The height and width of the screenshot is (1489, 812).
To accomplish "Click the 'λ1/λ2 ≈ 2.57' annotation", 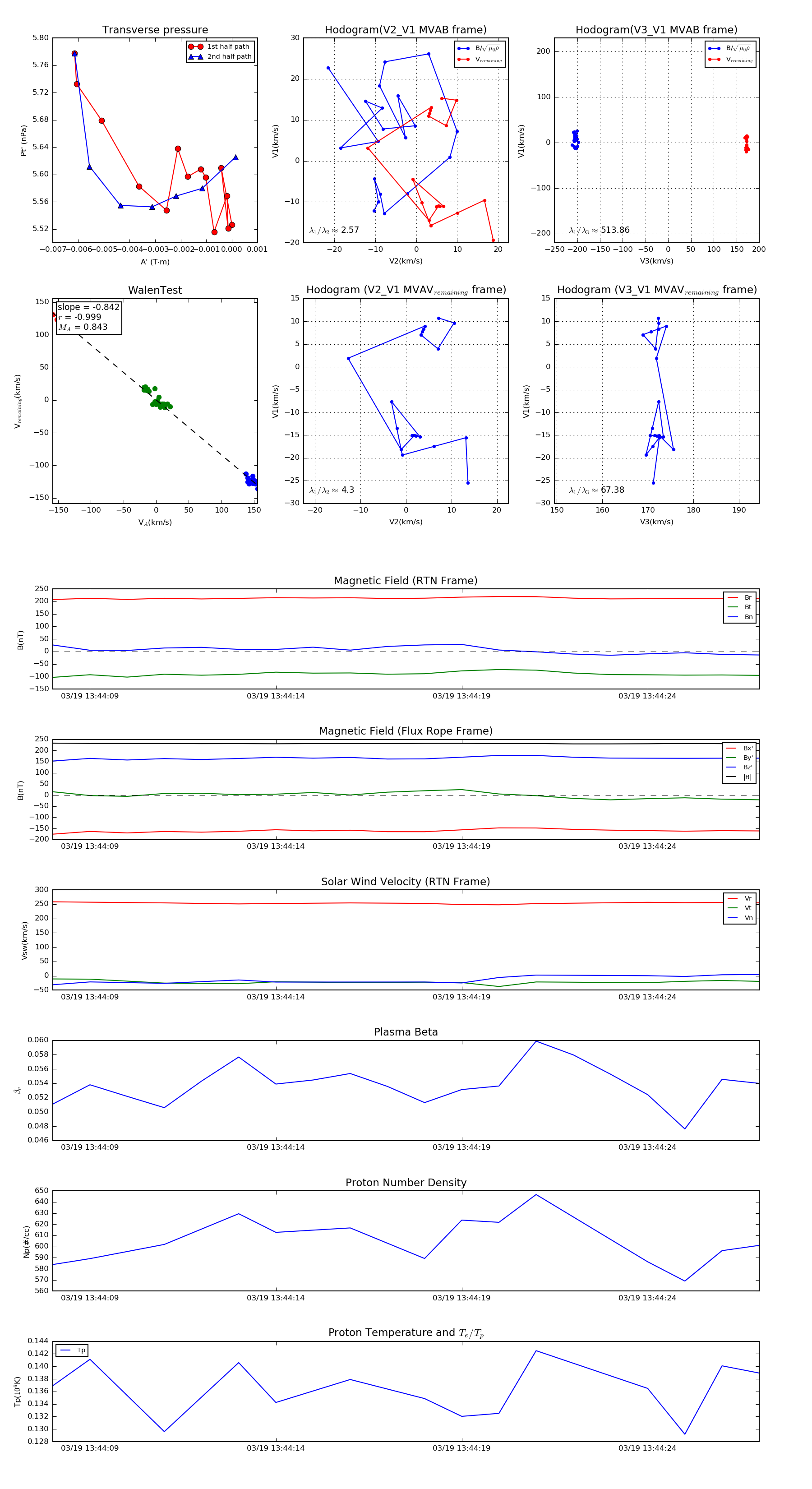I will [334, 230].
